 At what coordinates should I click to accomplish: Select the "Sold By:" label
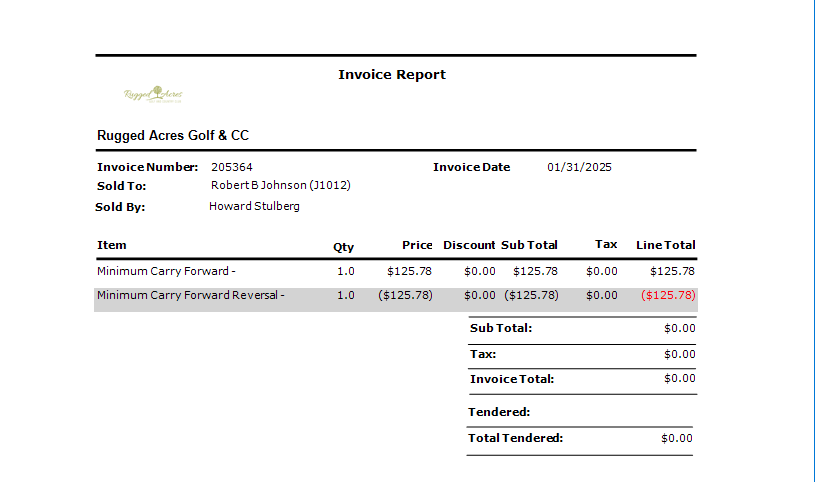pos(120,207)
